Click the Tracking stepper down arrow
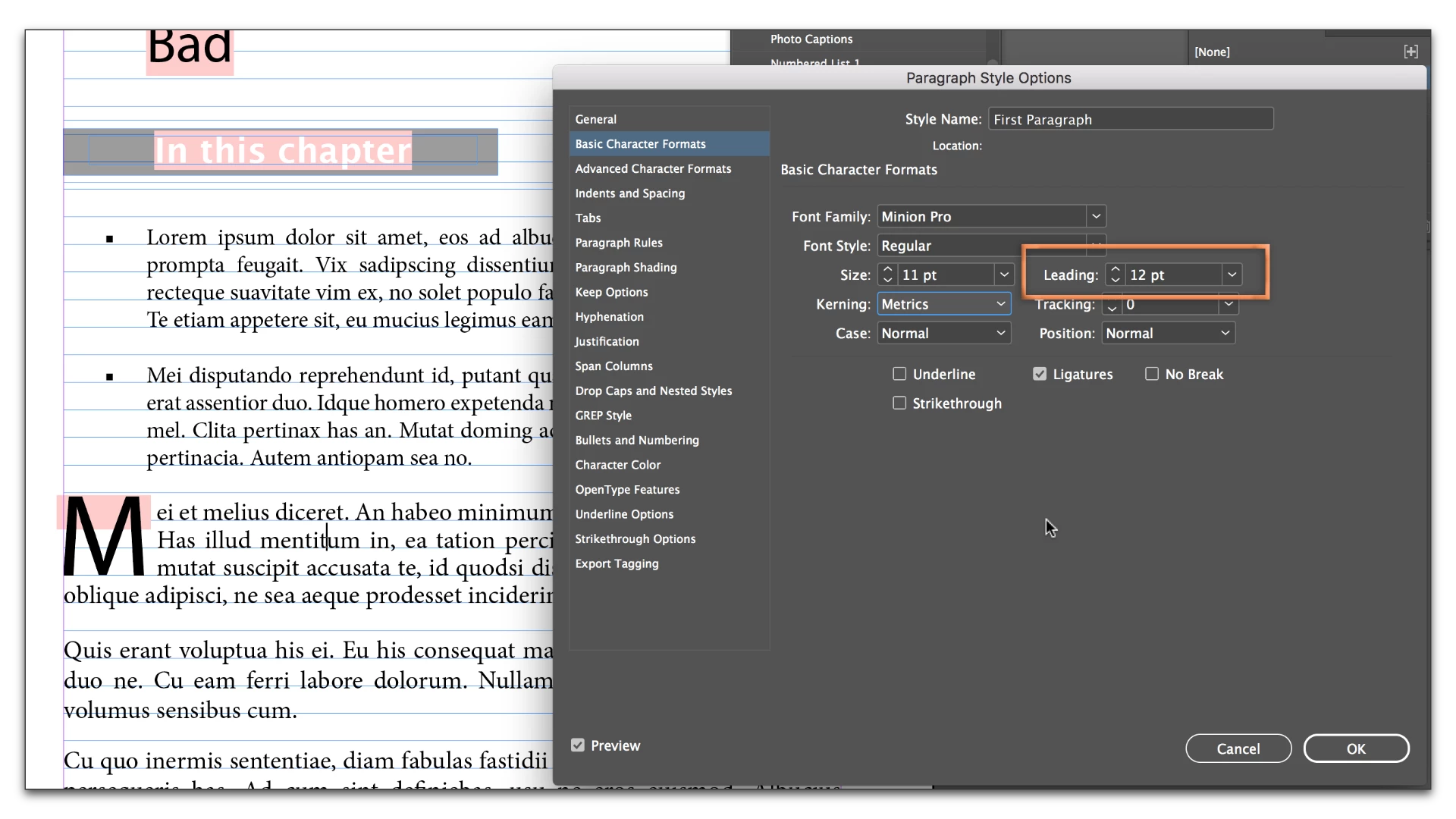The height and width of the screenshot is (819, 1456). click(1112, 309)
